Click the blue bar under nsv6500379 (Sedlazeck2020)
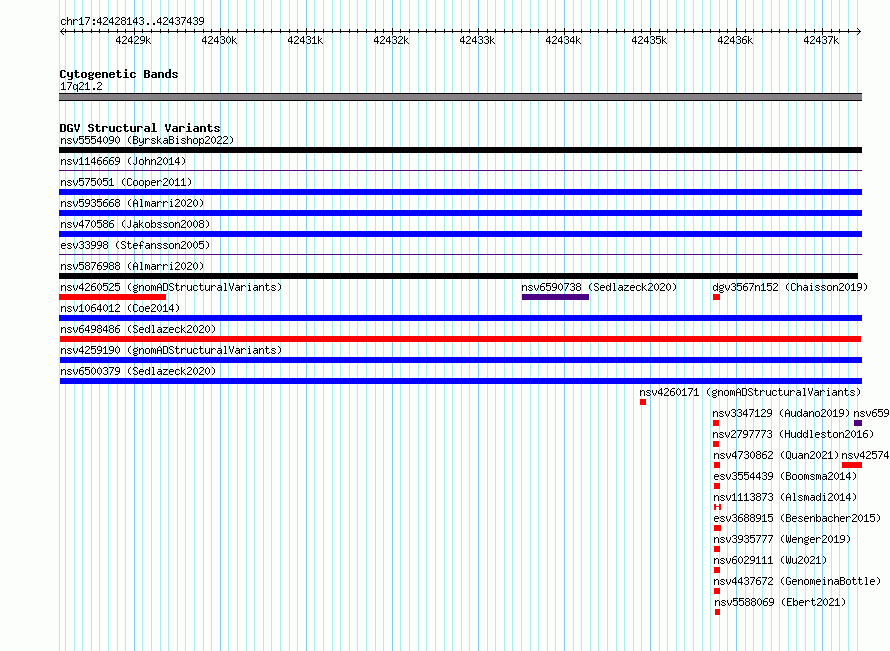 460,381
